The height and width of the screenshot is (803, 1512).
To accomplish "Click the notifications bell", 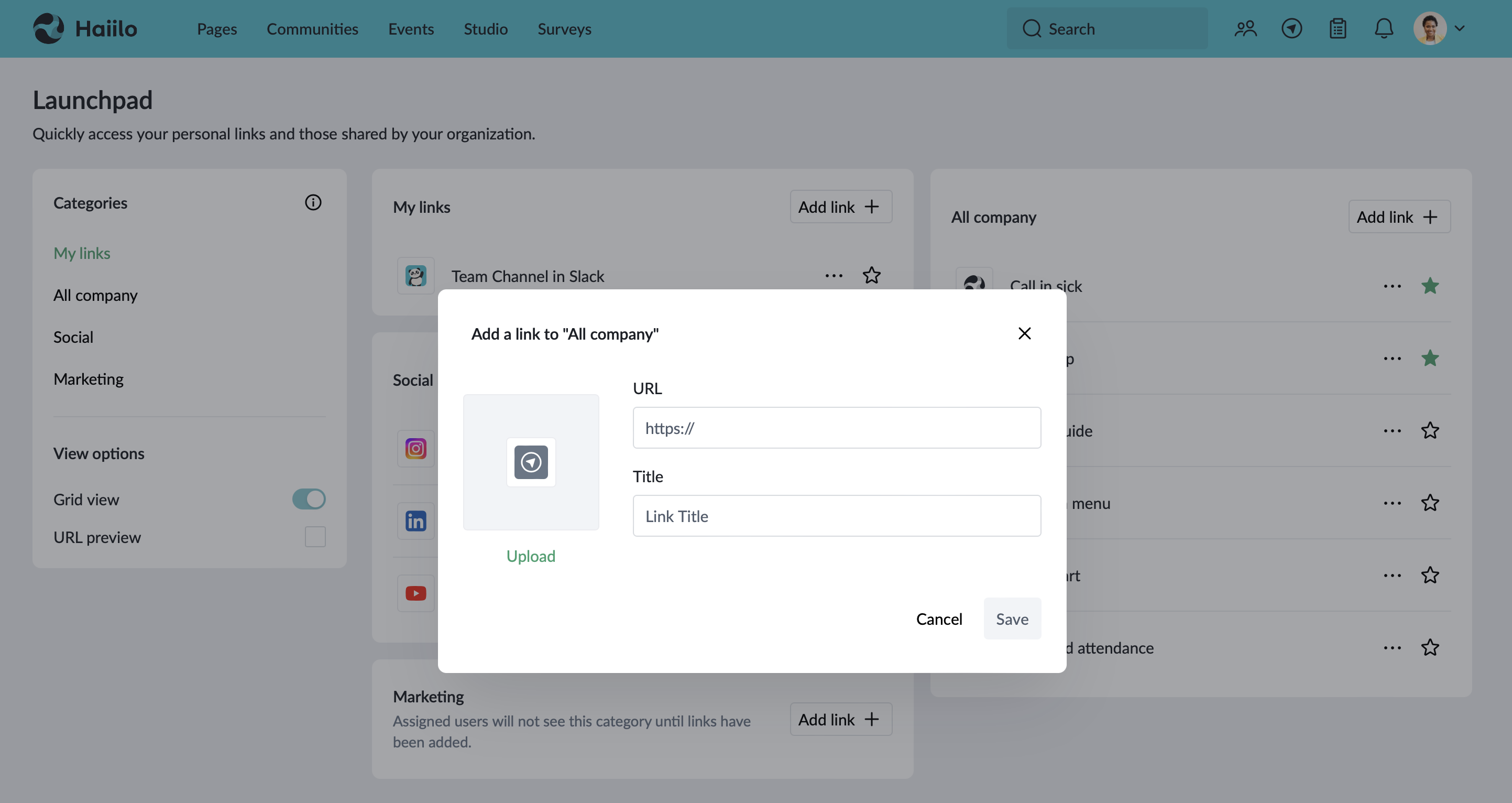I will point(1384,28).
